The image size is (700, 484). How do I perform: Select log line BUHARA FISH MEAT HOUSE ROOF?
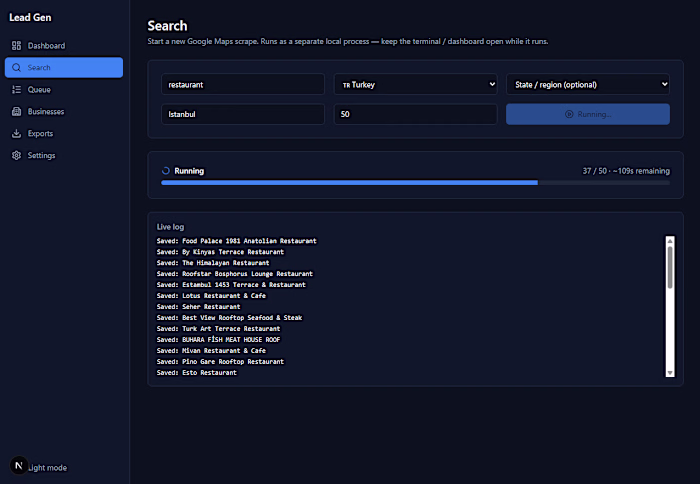[218, 339]
